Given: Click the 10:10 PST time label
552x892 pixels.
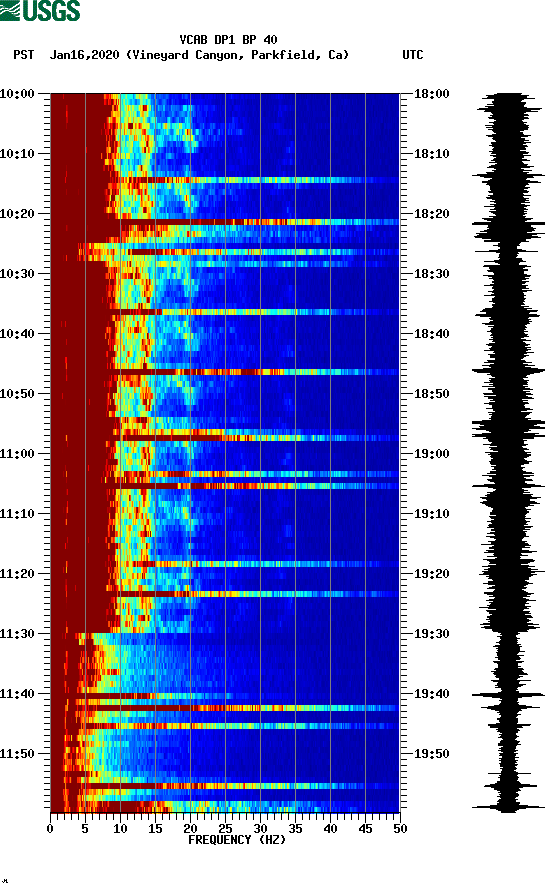Looking at the screenshot, I should point(17,154).
